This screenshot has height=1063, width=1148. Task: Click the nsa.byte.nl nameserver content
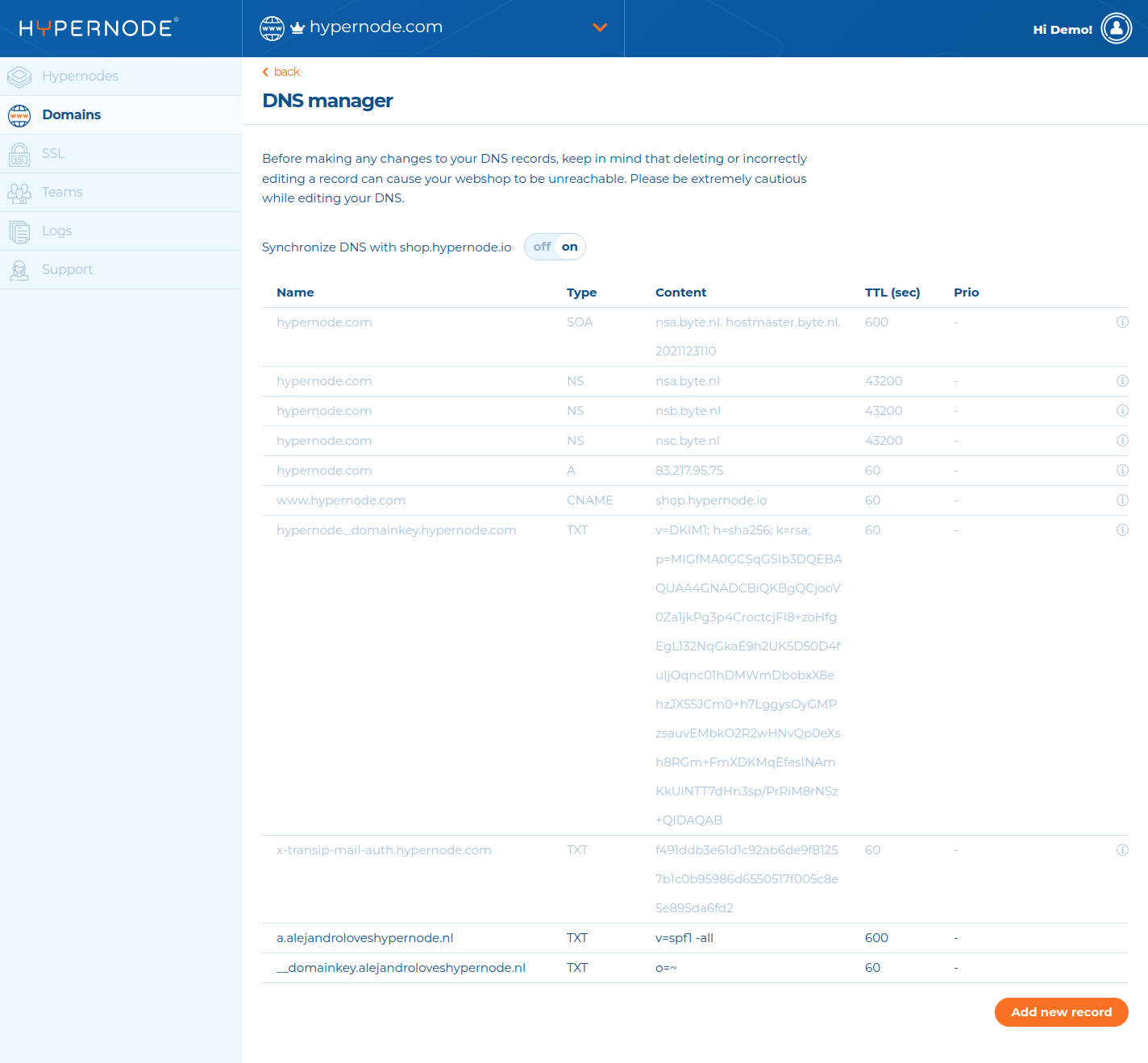pyautogui.click(x=688, y=381)
